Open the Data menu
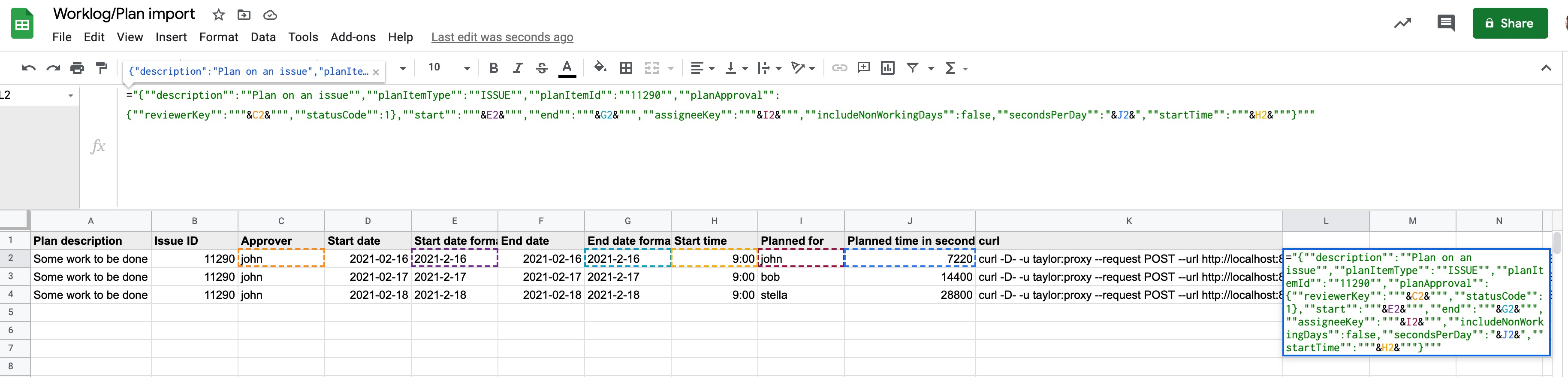This screenshot has height=377, width=1568. pyautogui.click(x=263, y=37)
